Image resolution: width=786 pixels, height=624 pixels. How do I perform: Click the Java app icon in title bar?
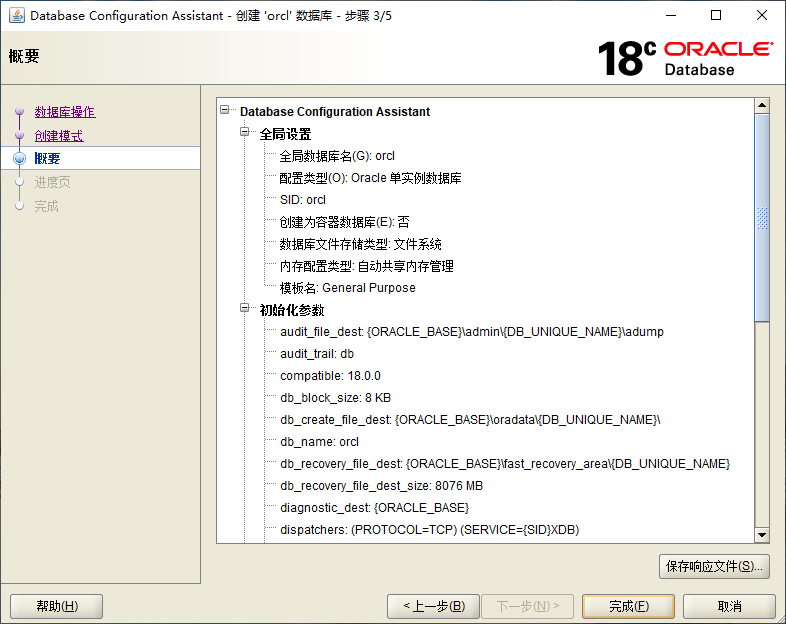click(16, 16)
